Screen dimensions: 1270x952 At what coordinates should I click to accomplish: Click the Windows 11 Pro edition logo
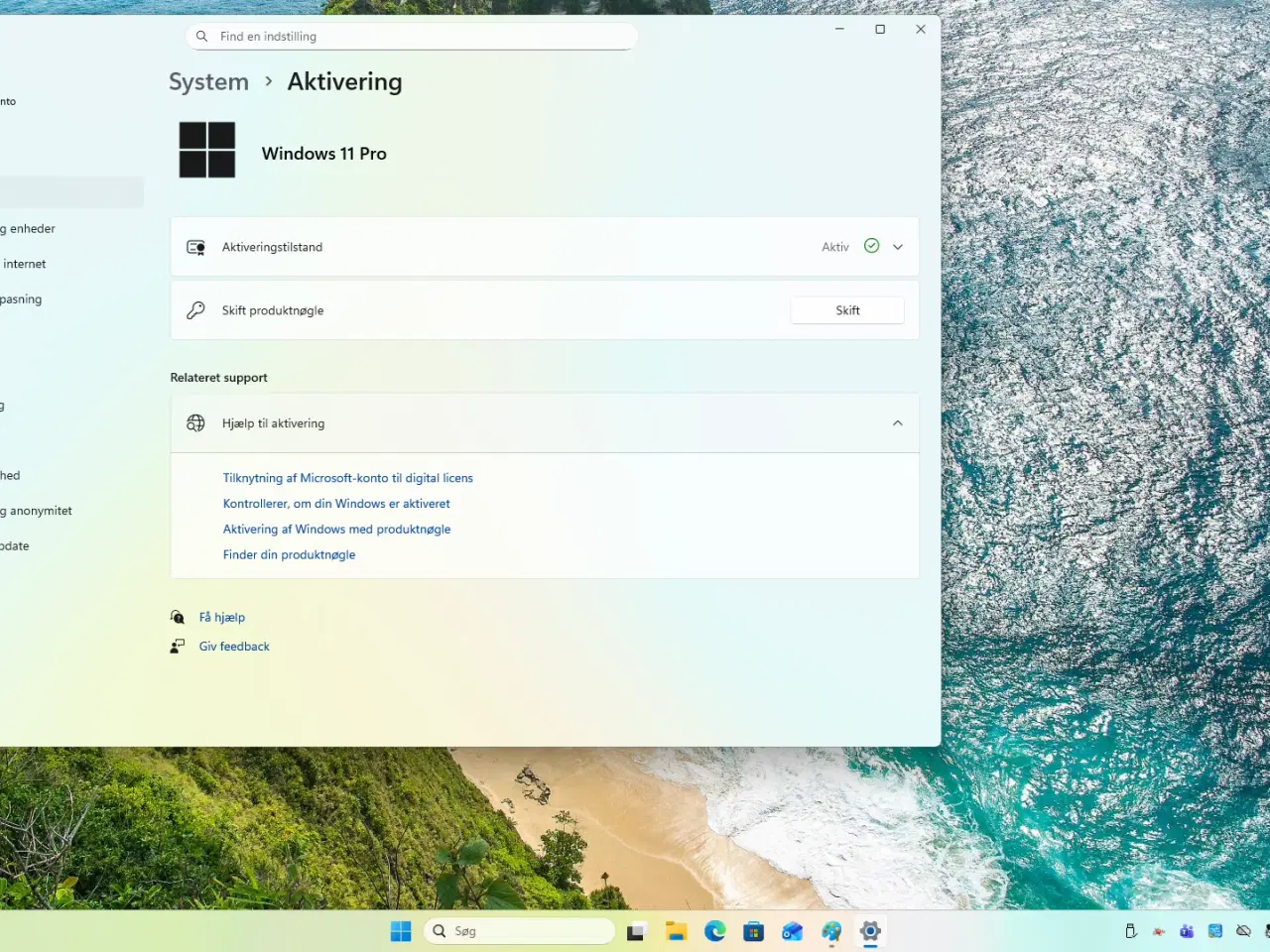coord(206,149)
